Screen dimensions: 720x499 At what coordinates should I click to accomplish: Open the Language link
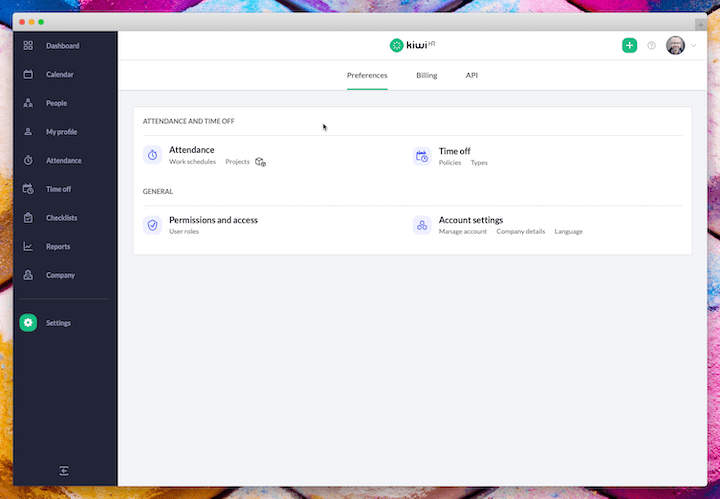(568, 231)
